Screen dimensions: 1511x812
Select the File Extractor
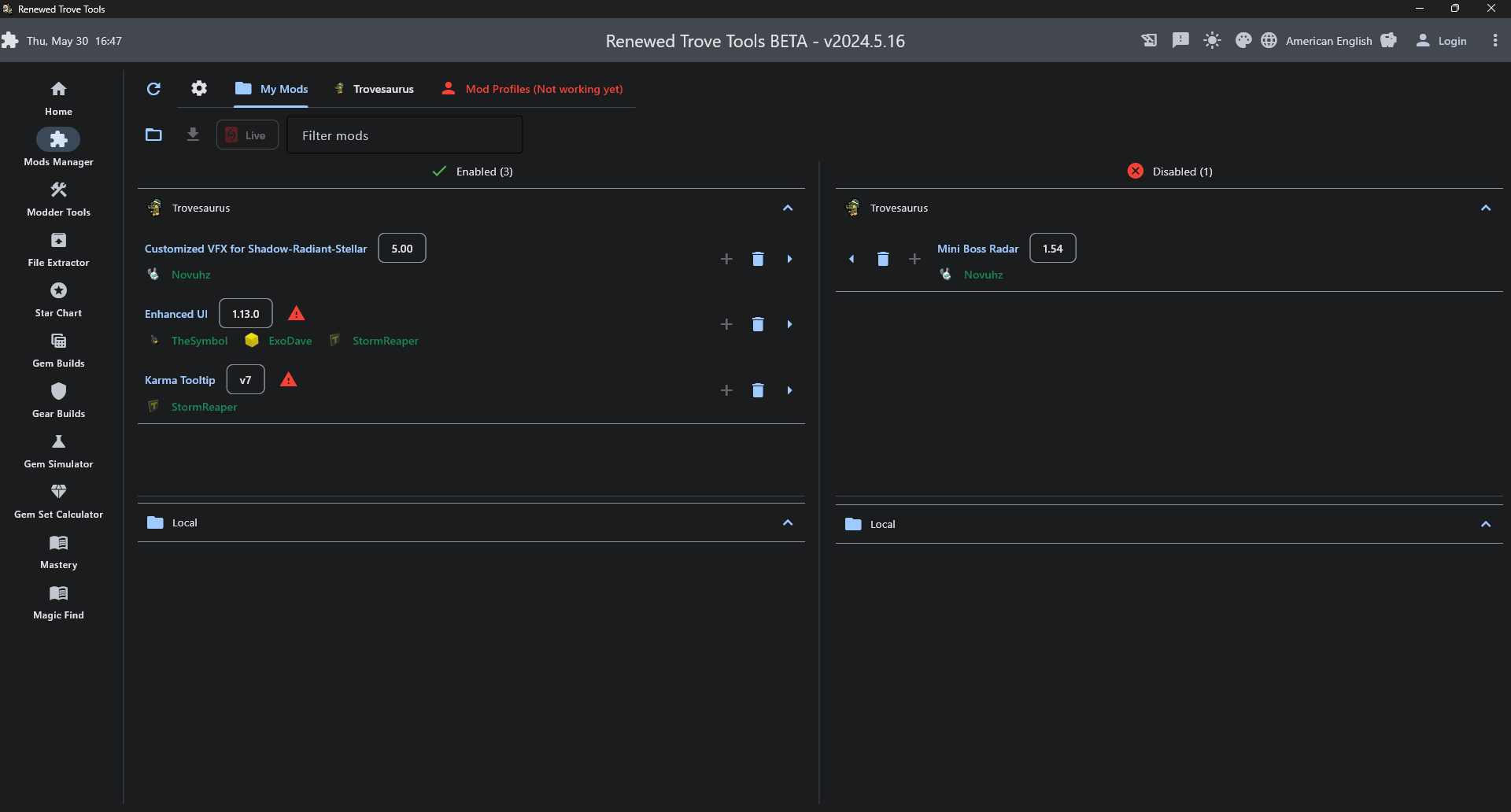click(x=58, y=249)
